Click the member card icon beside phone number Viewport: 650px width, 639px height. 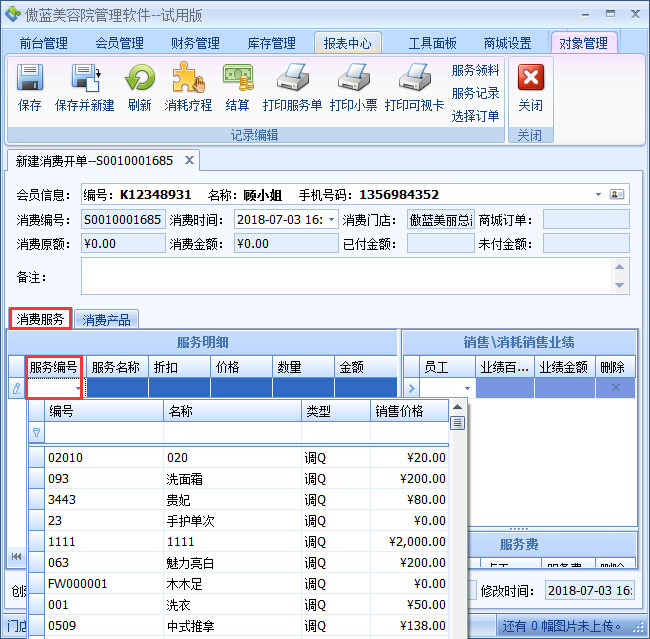[x=618, y=194]
